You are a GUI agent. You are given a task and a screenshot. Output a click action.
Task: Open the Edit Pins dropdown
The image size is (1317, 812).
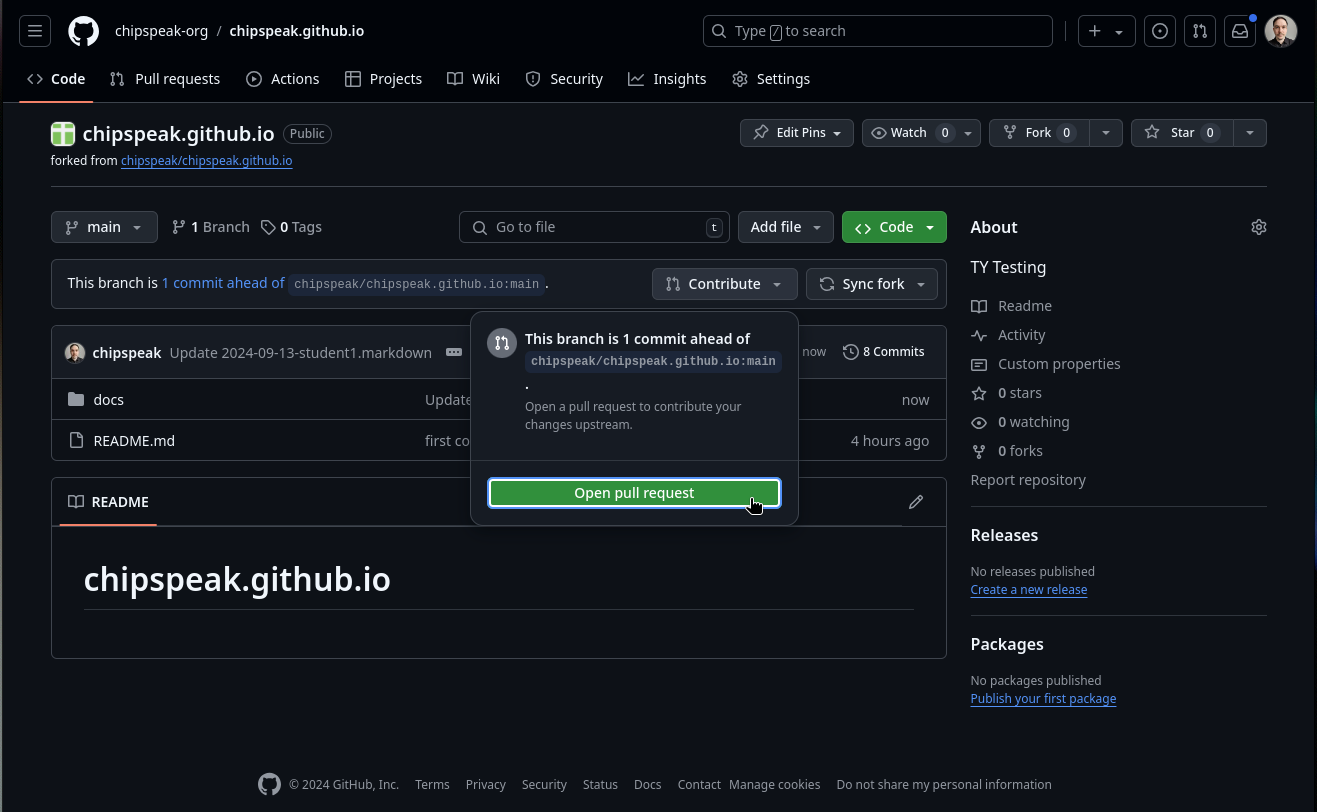point(797,133)
